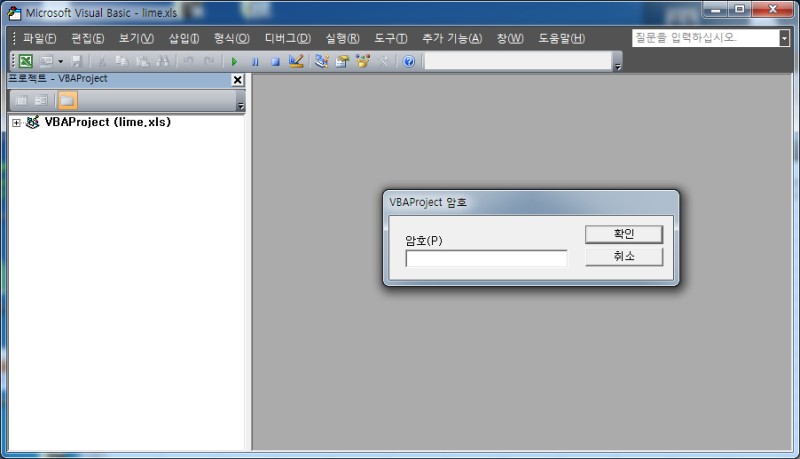Click the Copy icon in toolbar

point(121,61)
